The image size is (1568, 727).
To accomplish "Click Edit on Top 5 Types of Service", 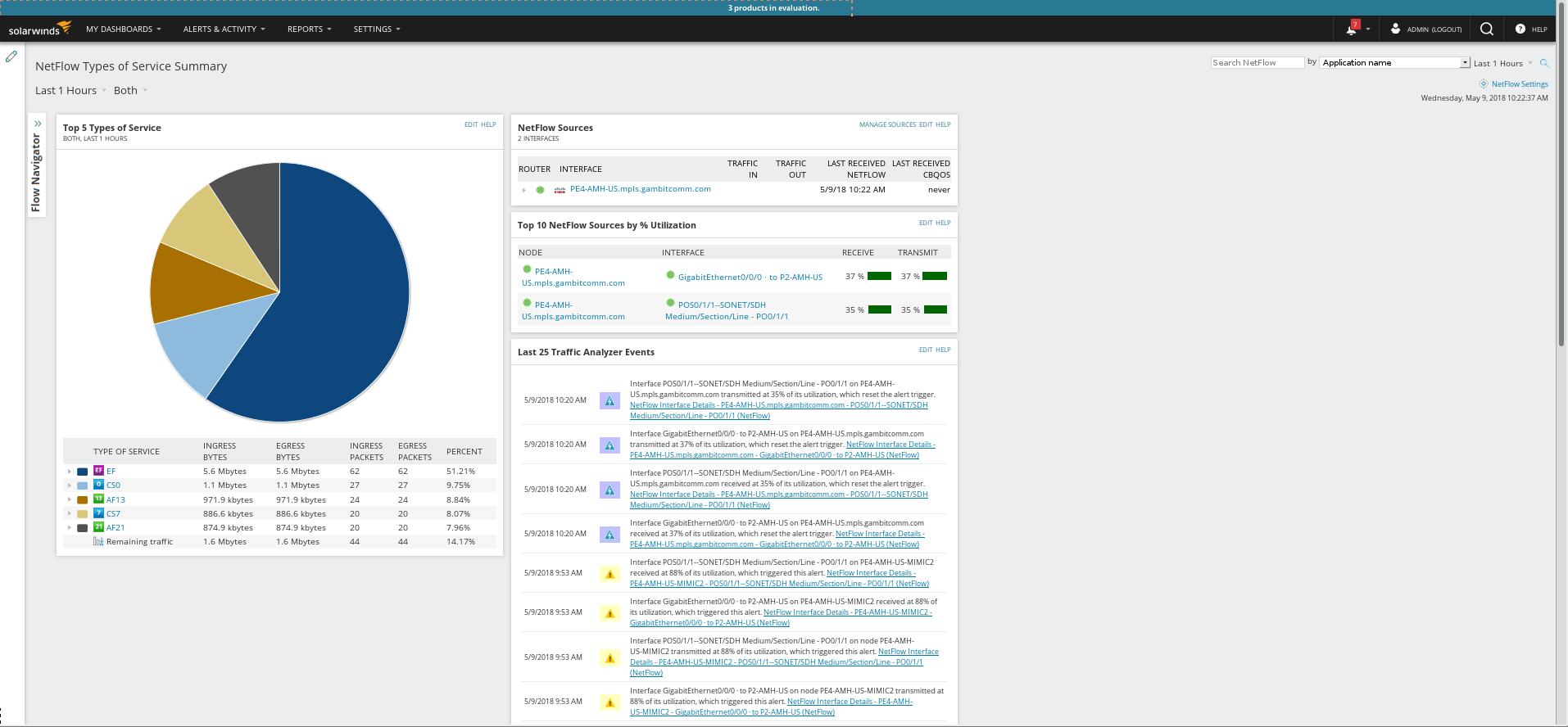I will (x=471, y=125).
